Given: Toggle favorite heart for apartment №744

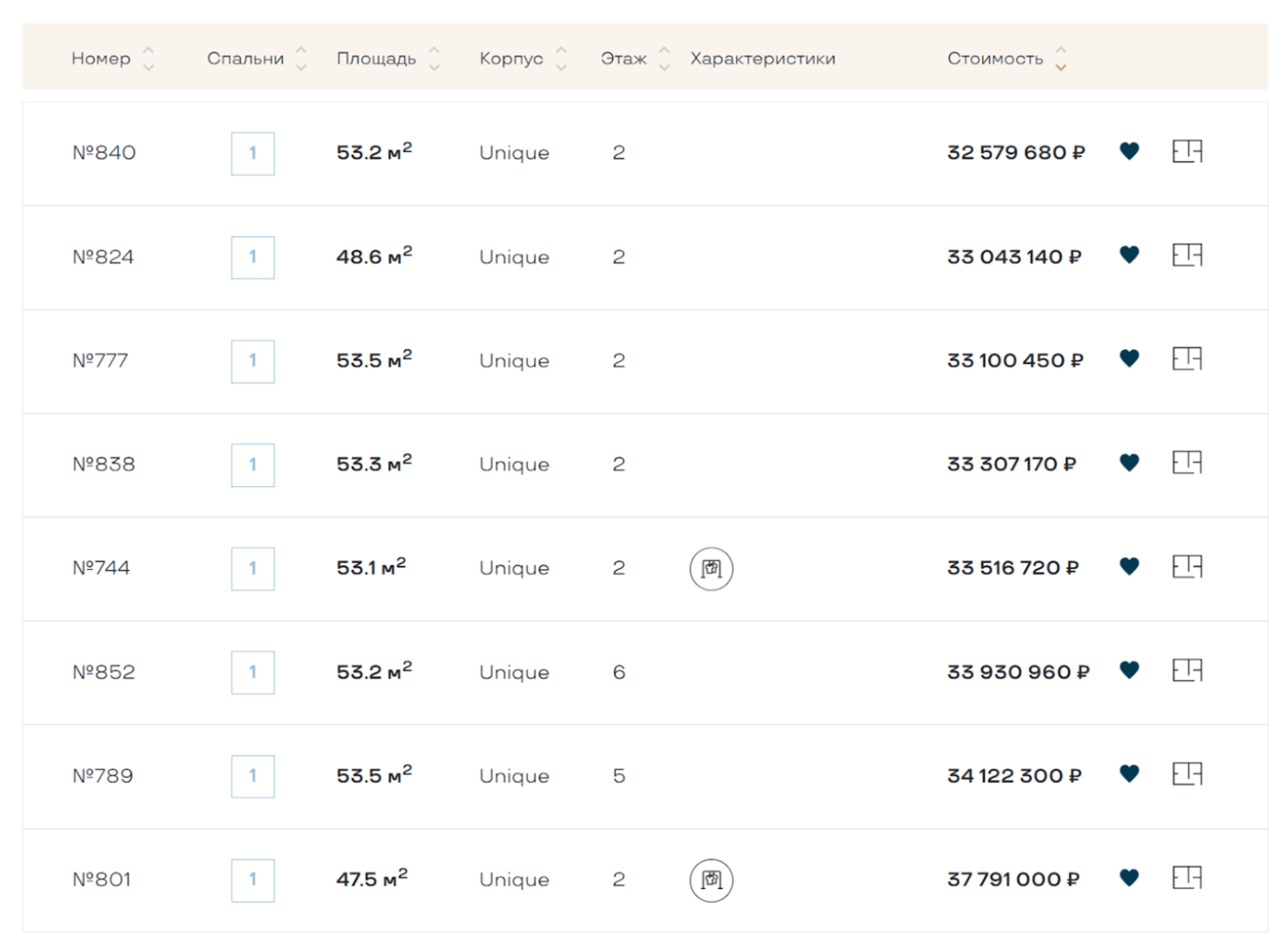Looking at the screenshot, I should [1129, 566].
